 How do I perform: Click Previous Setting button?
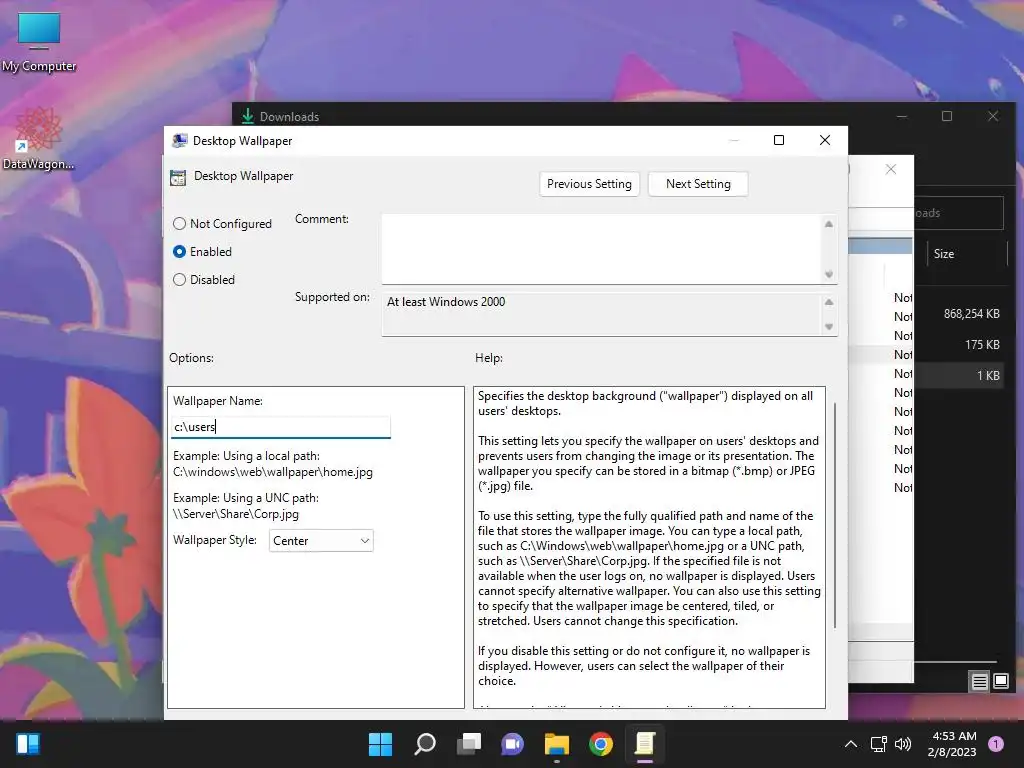pyautogui.click(x=589, y=184)
